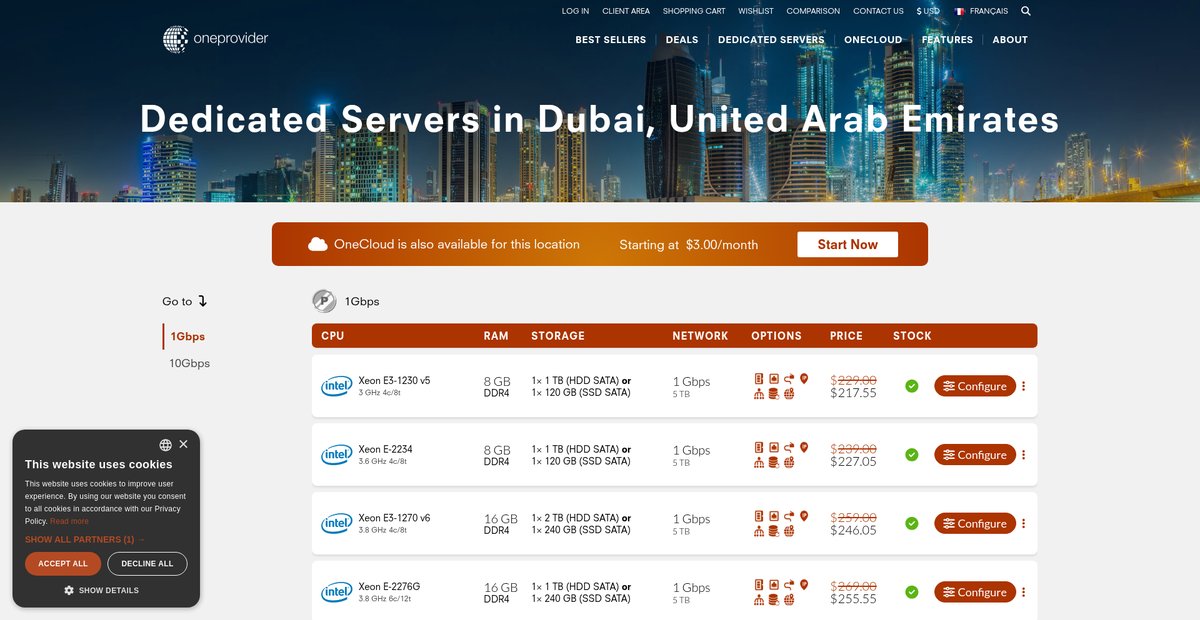
Task: Click green in-stock checkmark on Xeon E3-1270 v6 row
Action: coord(912,523)
